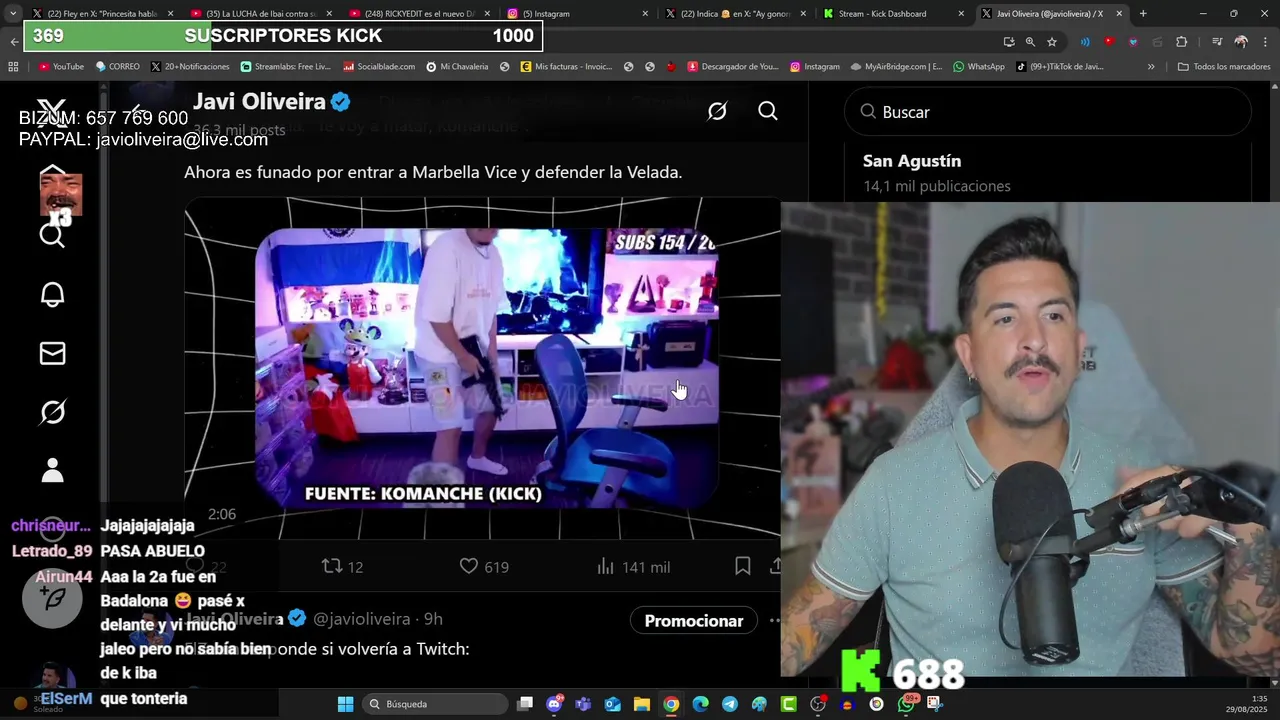Like the post with 619 likes

(x=484, y=567)
